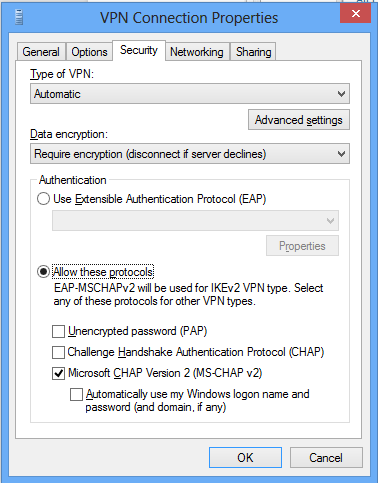This screenshot has height=483, width=378.
Task: Close the VPN Connection Properties dialog
Action: (x=355, y=13)
